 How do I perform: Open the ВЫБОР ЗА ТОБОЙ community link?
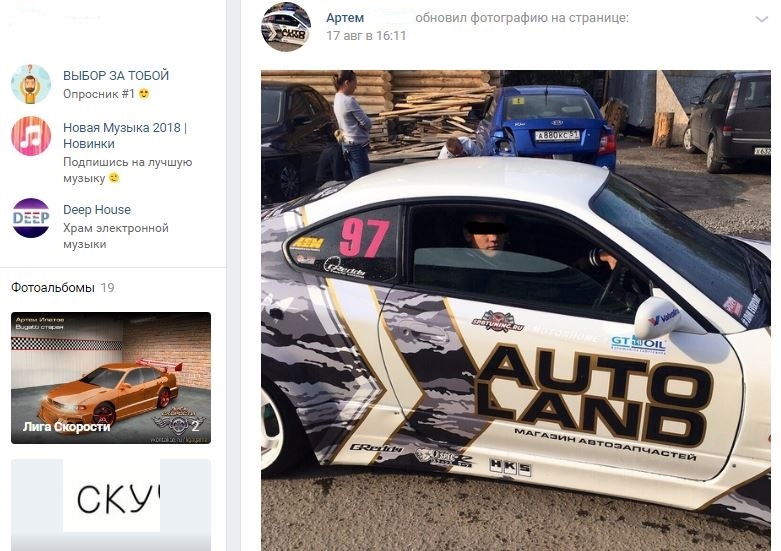tap(116, 76)
